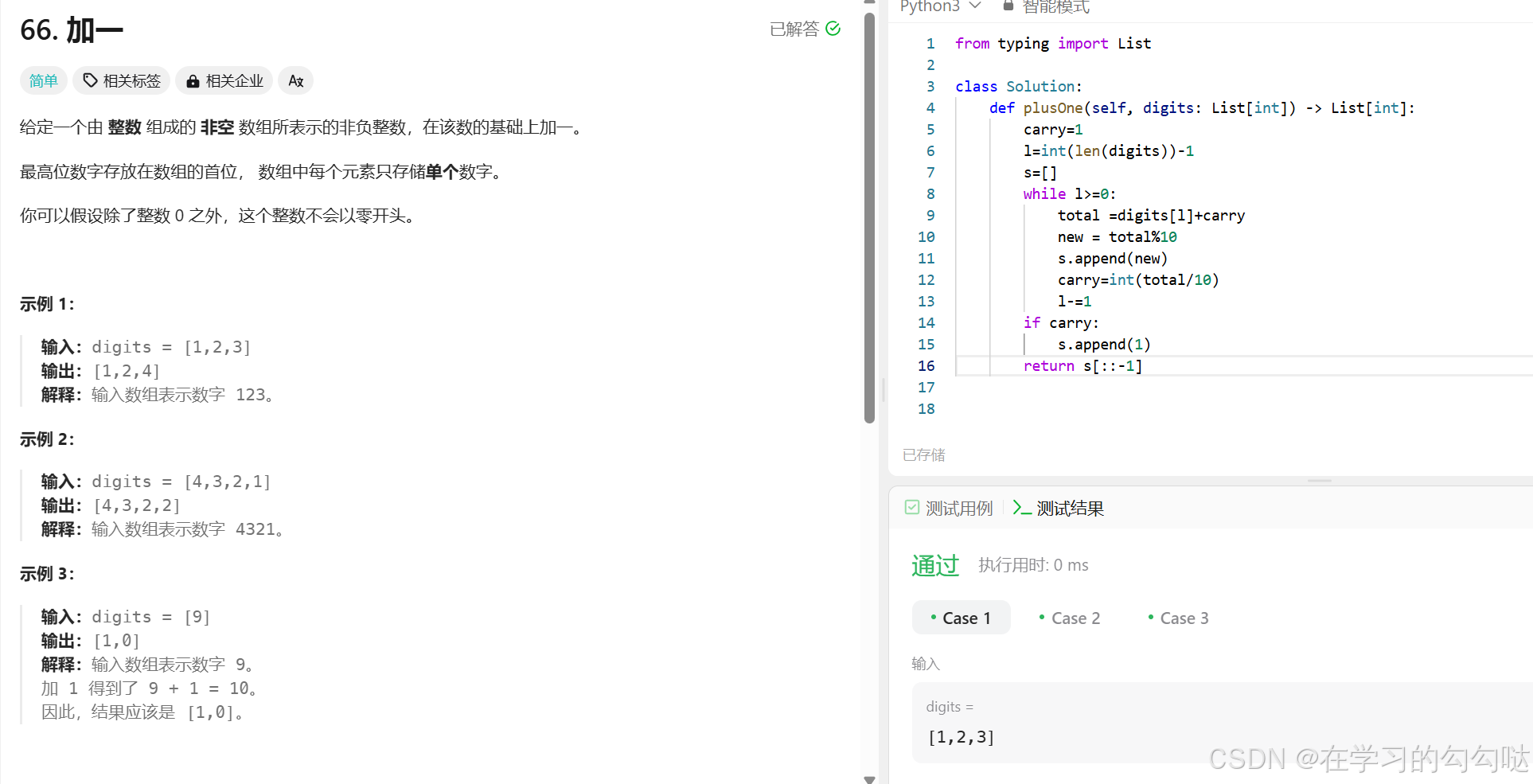Click the terminal icon next to 测试结果
The height and width of the screenshot is (784, 1533).
coord(1022,508)
